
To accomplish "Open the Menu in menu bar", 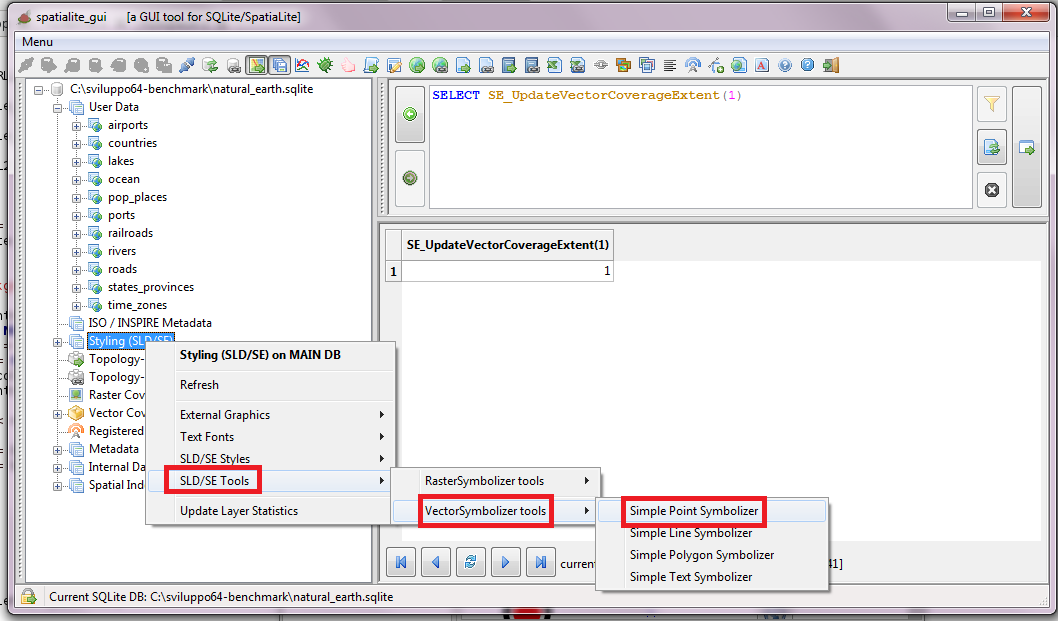I will 37,42.
